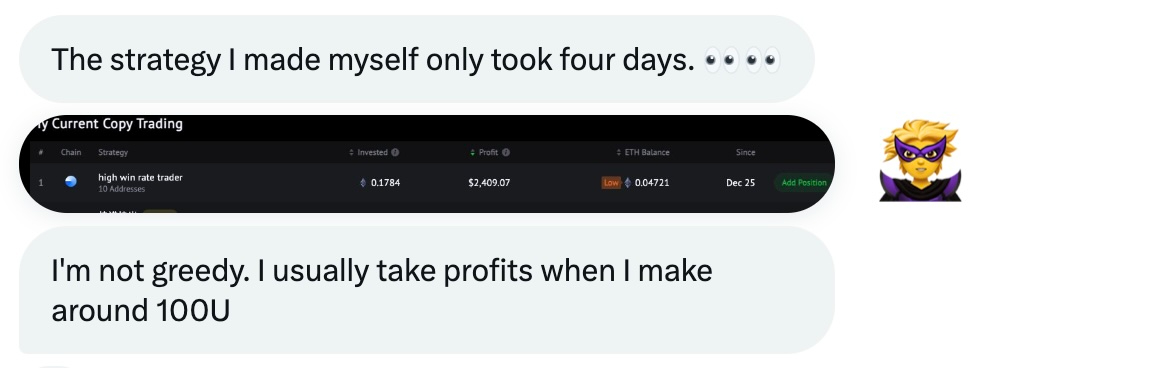This screenshot has height=368, width=1174.
Task: Click the masked superhero avatar
Action: [x=920, y=160]
